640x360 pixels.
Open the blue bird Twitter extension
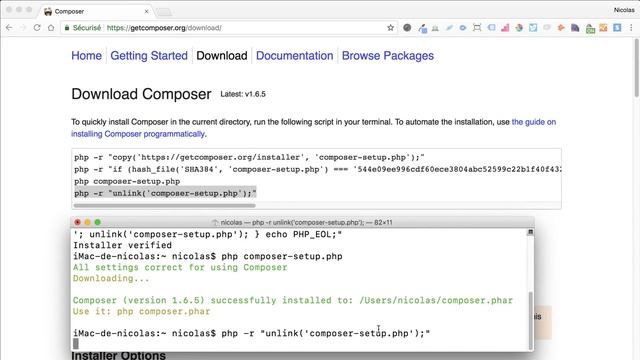533,28
